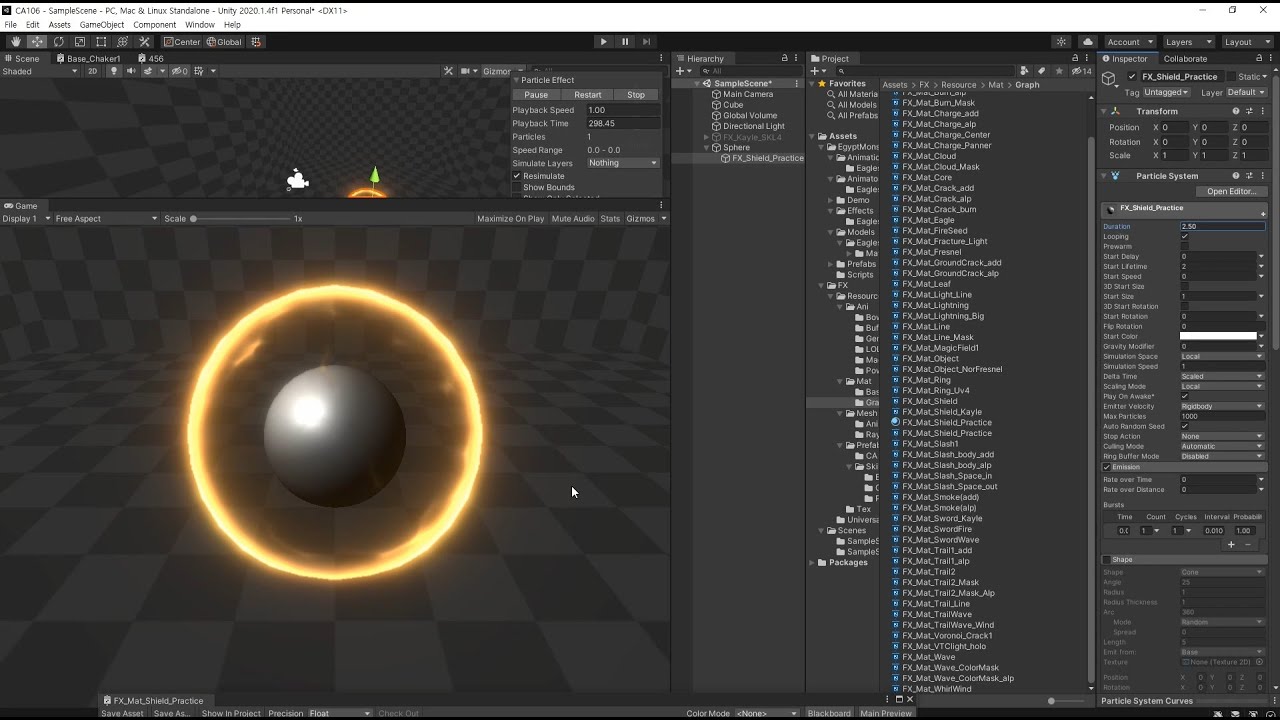Open custom editor tools

click(144, 42)
